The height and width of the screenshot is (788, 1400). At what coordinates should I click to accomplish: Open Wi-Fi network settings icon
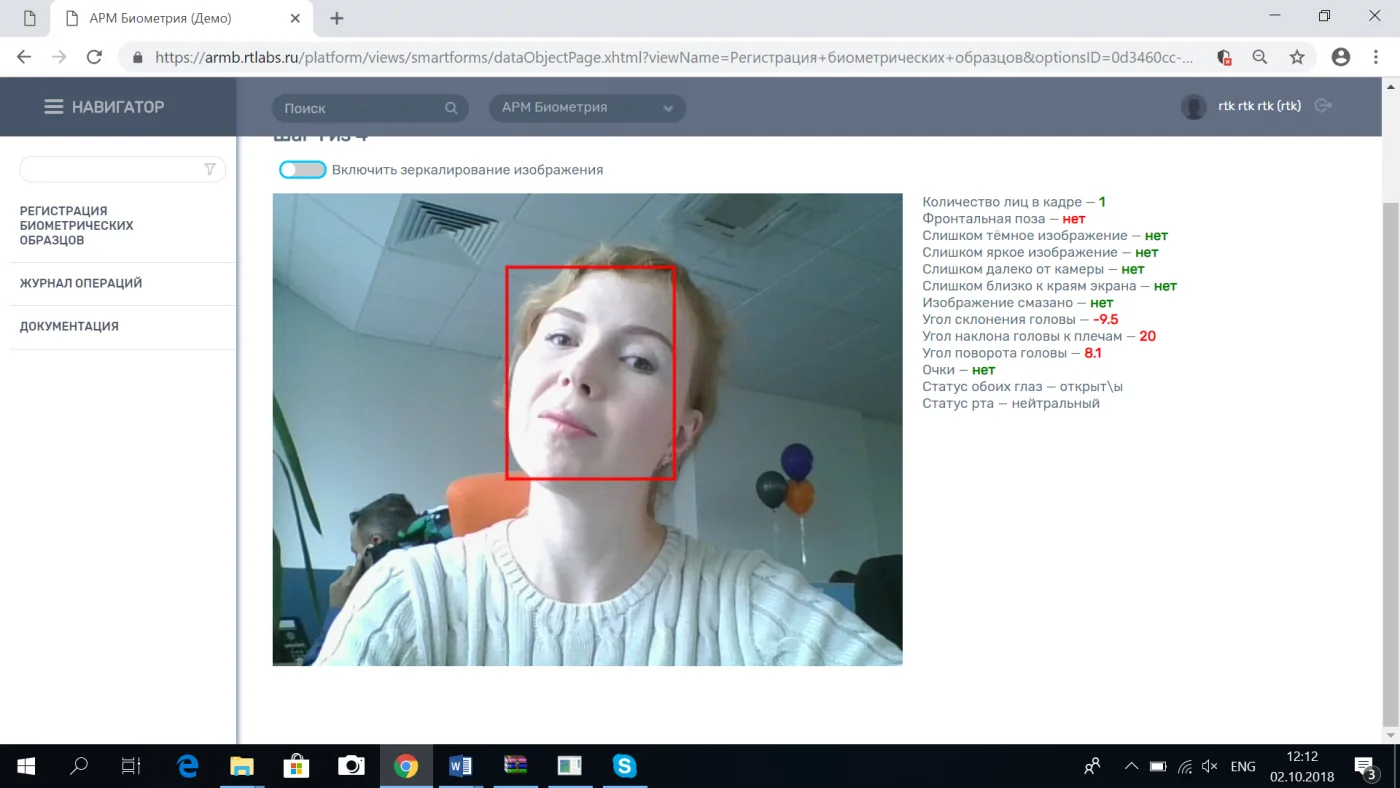point(1184,766)
